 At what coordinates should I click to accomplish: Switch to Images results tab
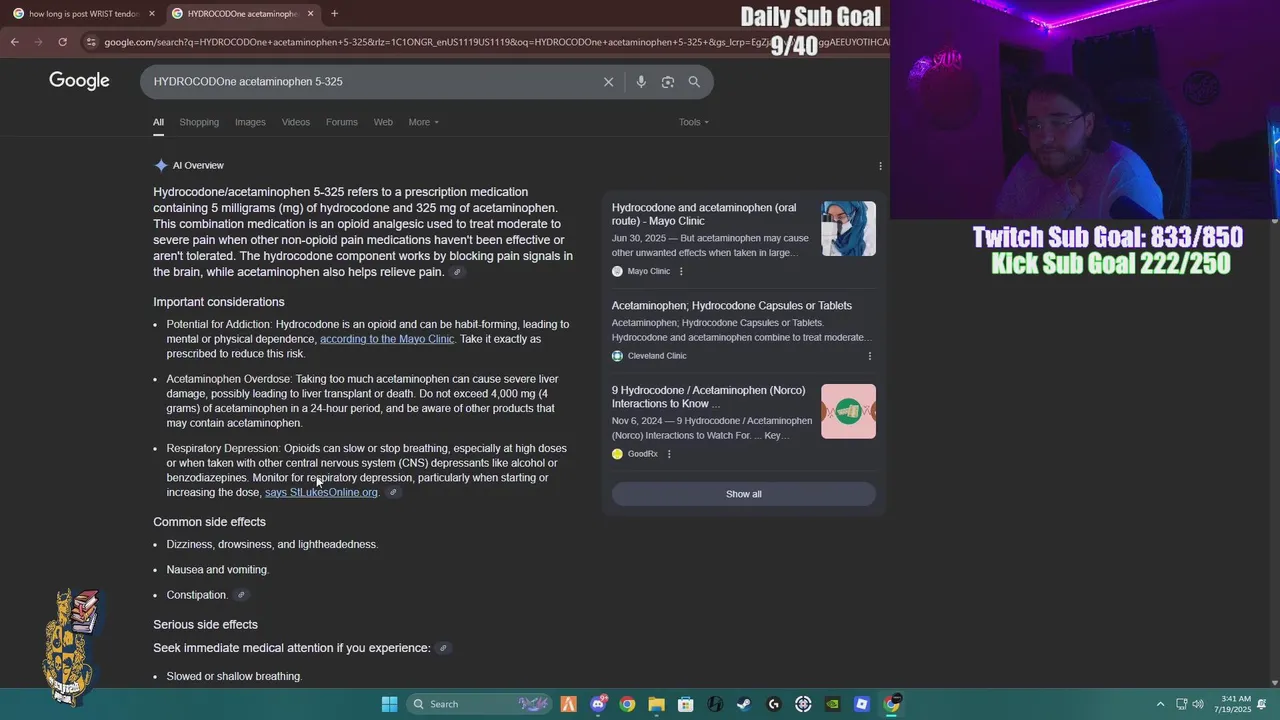(x=250, y=122)
